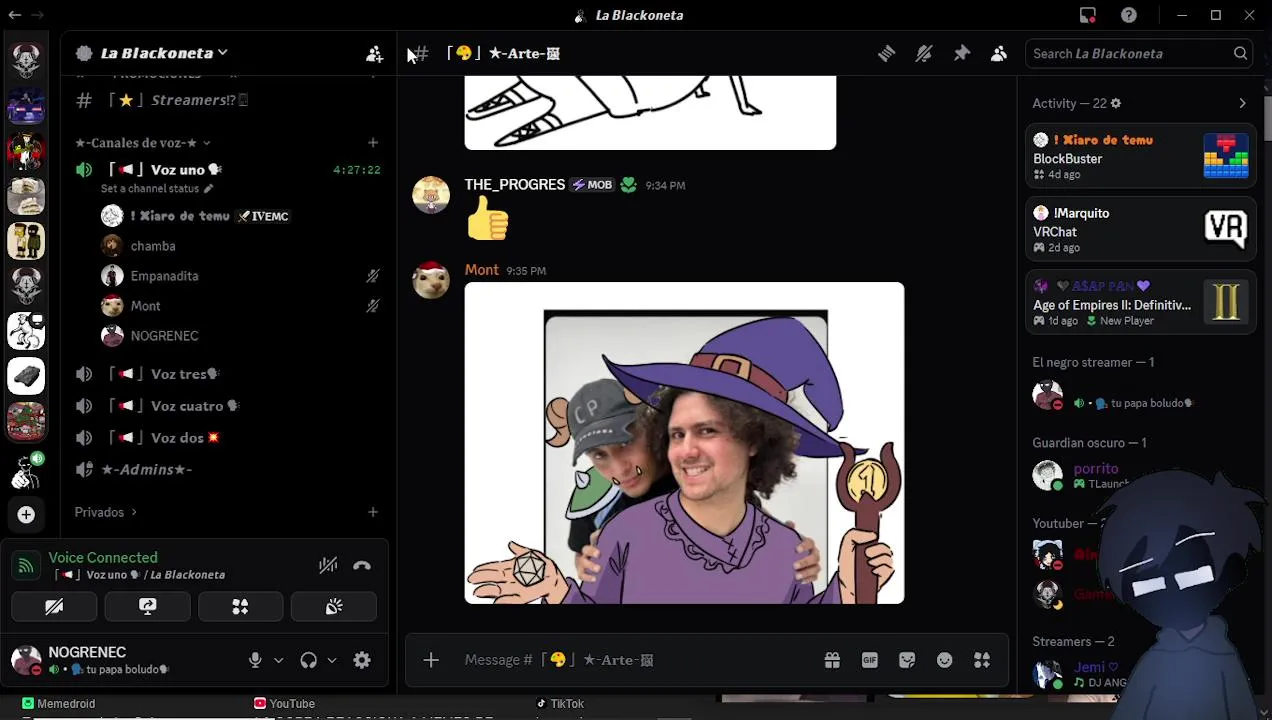Start an Activity

coord(240,606)
